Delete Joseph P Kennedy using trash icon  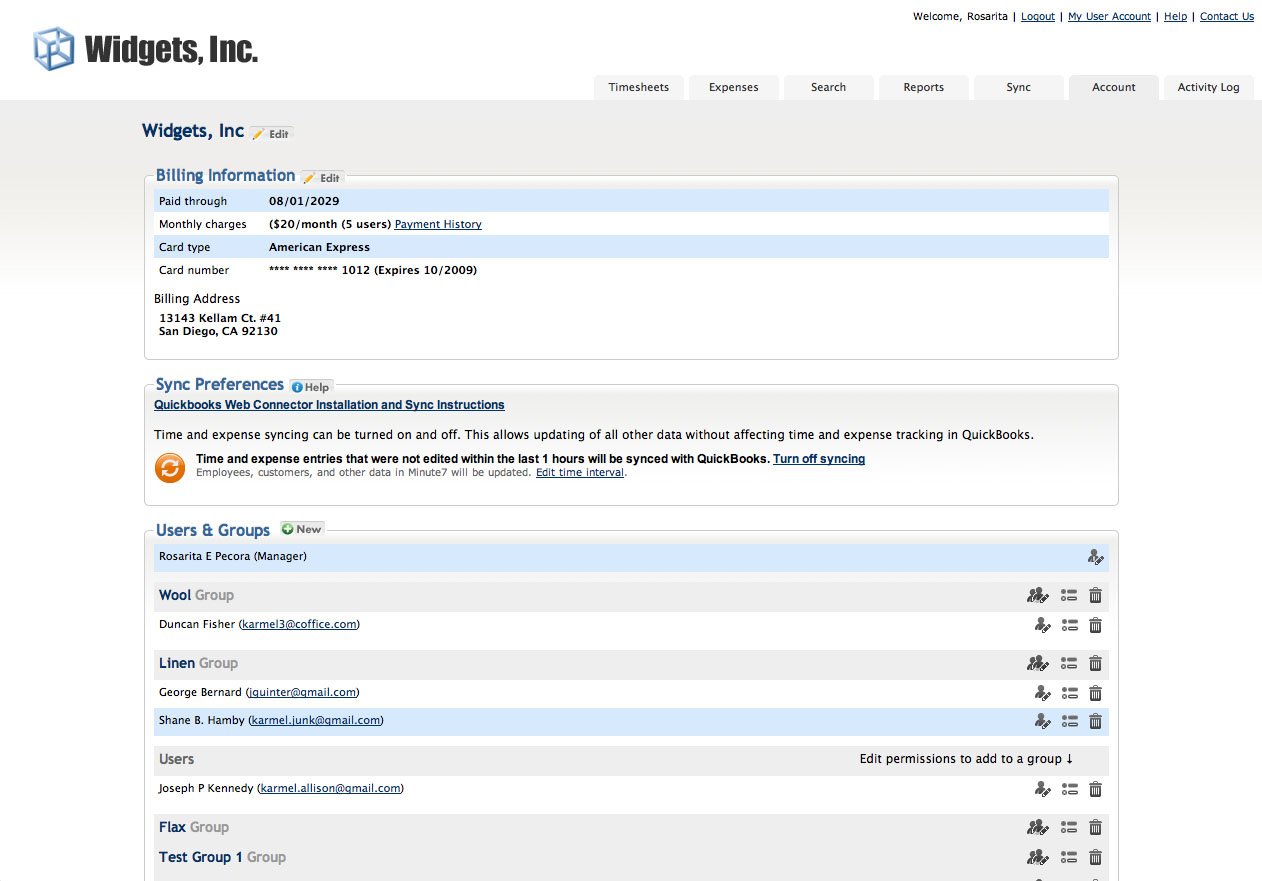point(1095,789)
